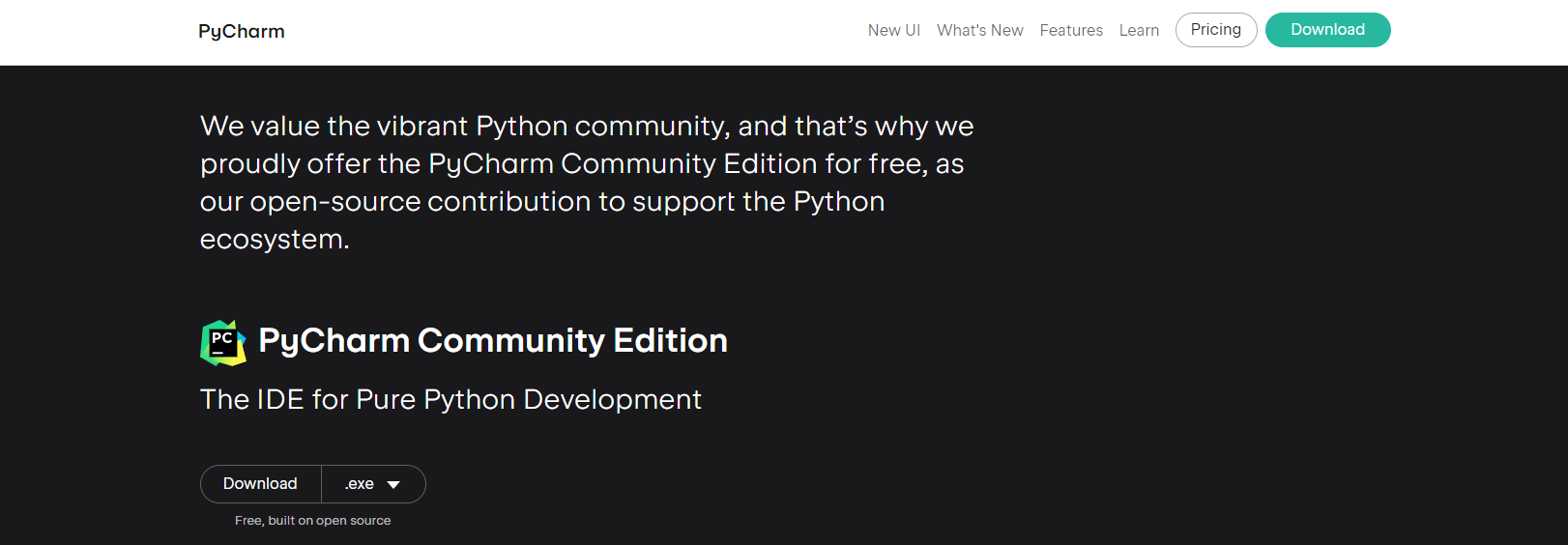Screen dimensions: 1568x545
Task: Open the What's New page
Action: [980, 30]
